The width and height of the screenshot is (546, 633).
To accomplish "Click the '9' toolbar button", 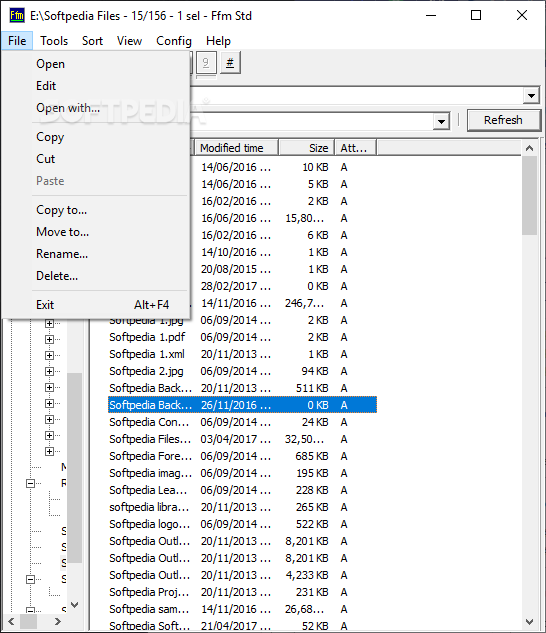I will click(206, 63).
